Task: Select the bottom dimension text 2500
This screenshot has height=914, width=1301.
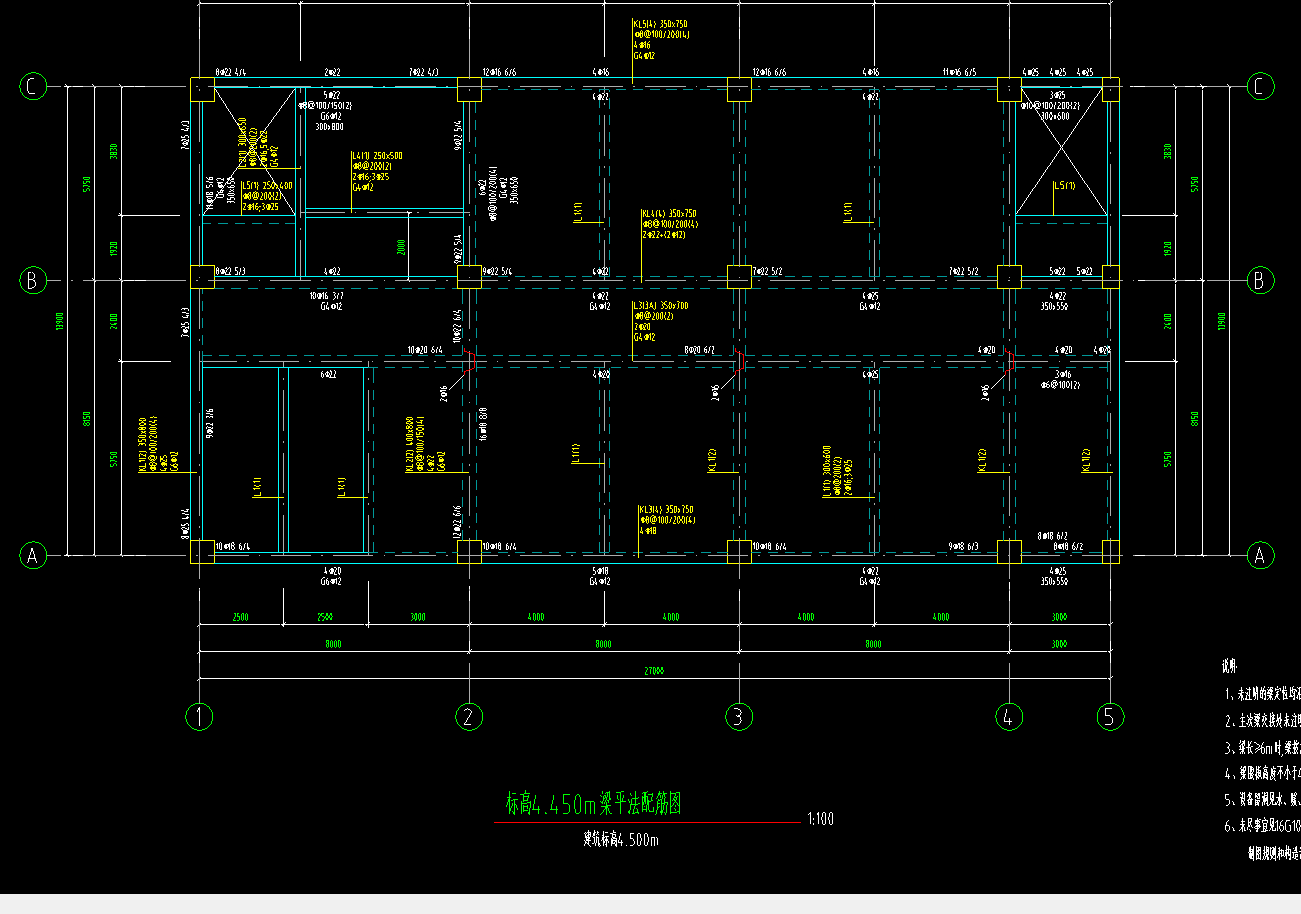Action: [x=241, y=617]
